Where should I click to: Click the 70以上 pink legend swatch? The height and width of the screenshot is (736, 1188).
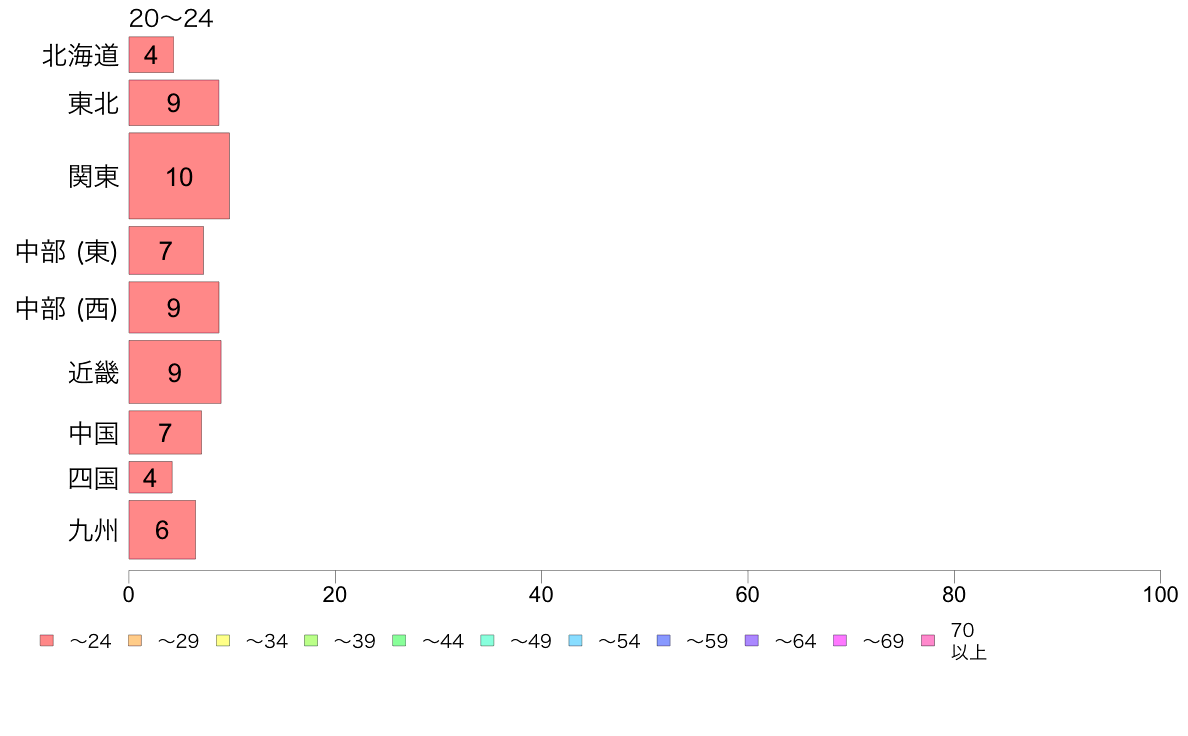point(928,640)
